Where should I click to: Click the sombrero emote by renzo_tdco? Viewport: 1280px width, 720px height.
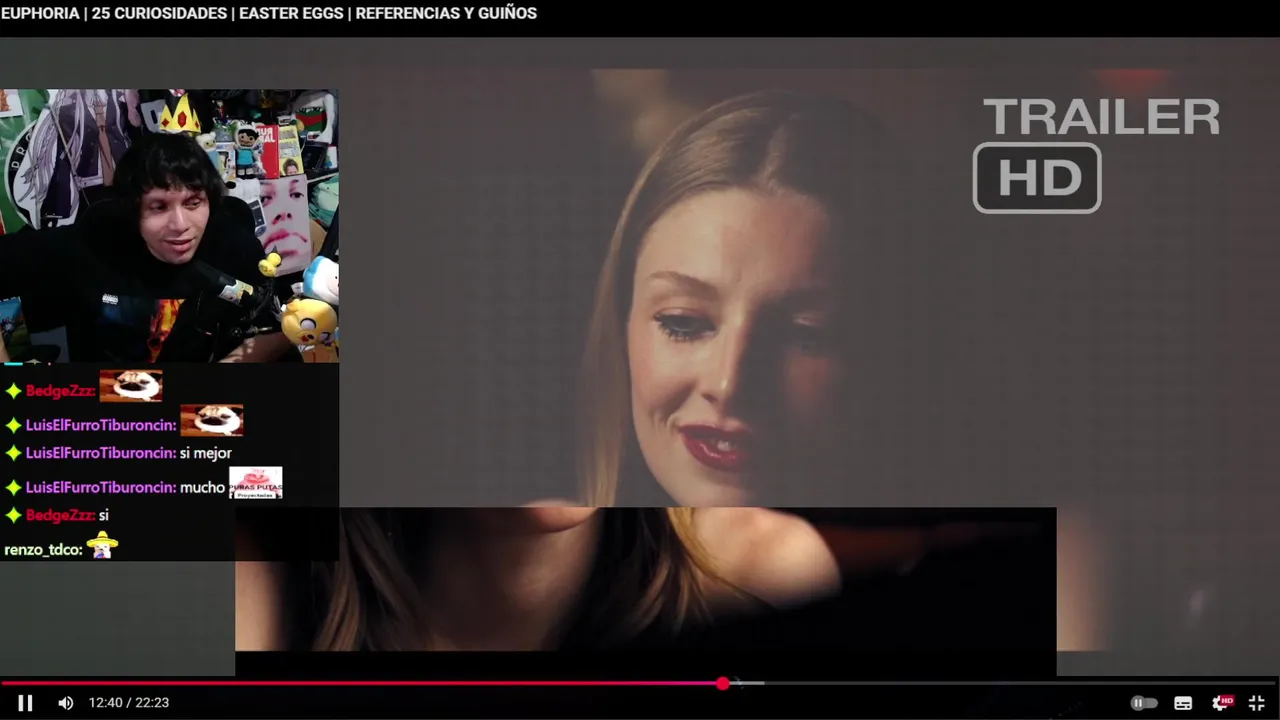click(102, 545)
